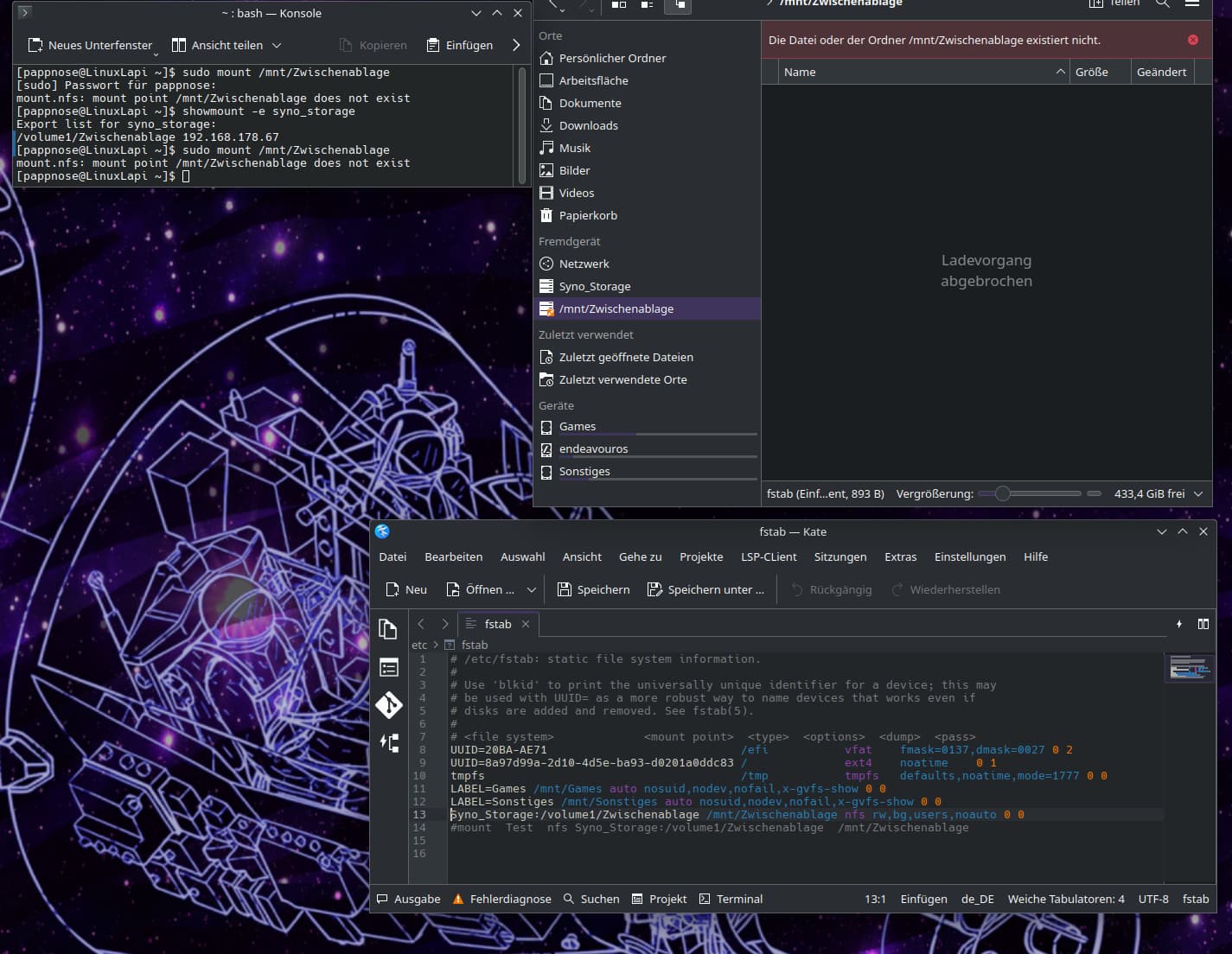Viewport: 1232px width, 954px height.
Task: Click Einfügen in Konsole toolbar
Action: 460,45
